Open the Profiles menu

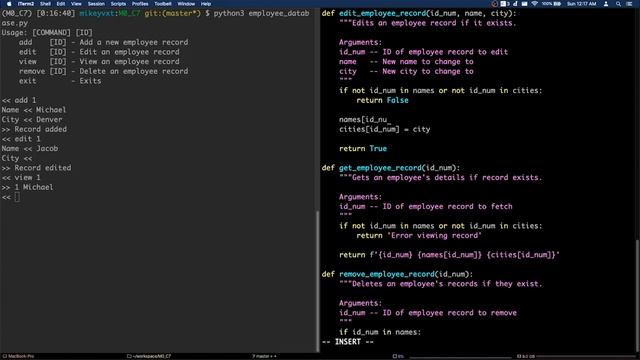140,4
